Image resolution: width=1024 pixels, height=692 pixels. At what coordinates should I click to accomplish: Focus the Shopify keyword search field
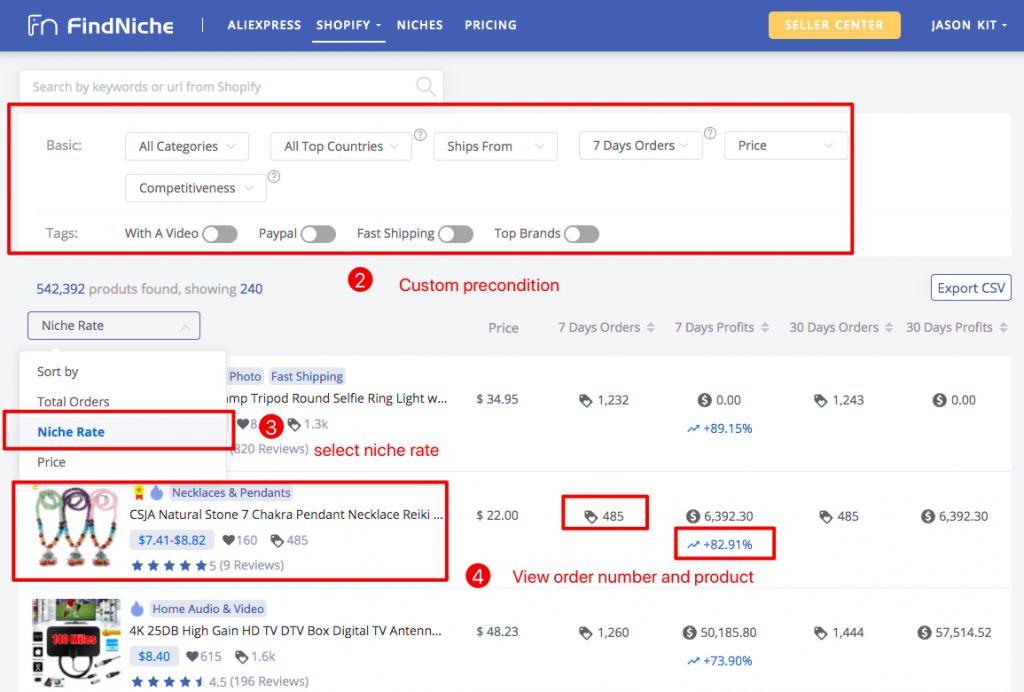point(231,86)
